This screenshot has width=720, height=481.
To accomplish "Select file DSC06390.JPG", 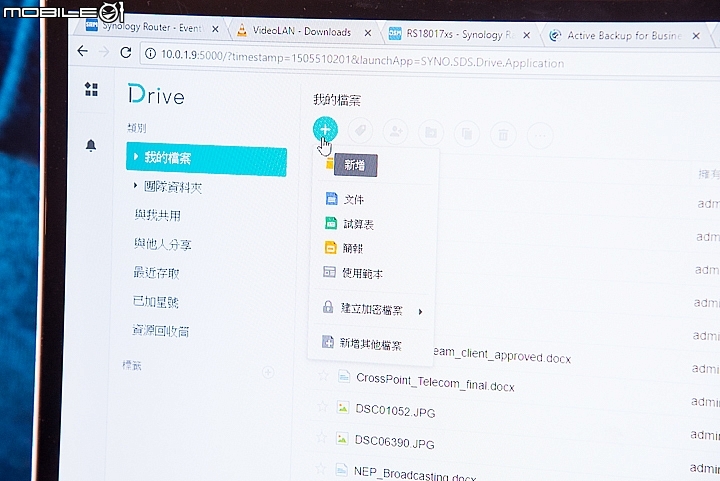I will [x=394, y=442].
